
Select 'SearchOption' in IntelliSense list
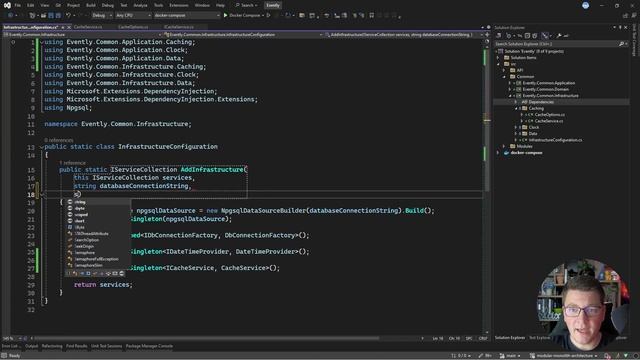point(98,240)
